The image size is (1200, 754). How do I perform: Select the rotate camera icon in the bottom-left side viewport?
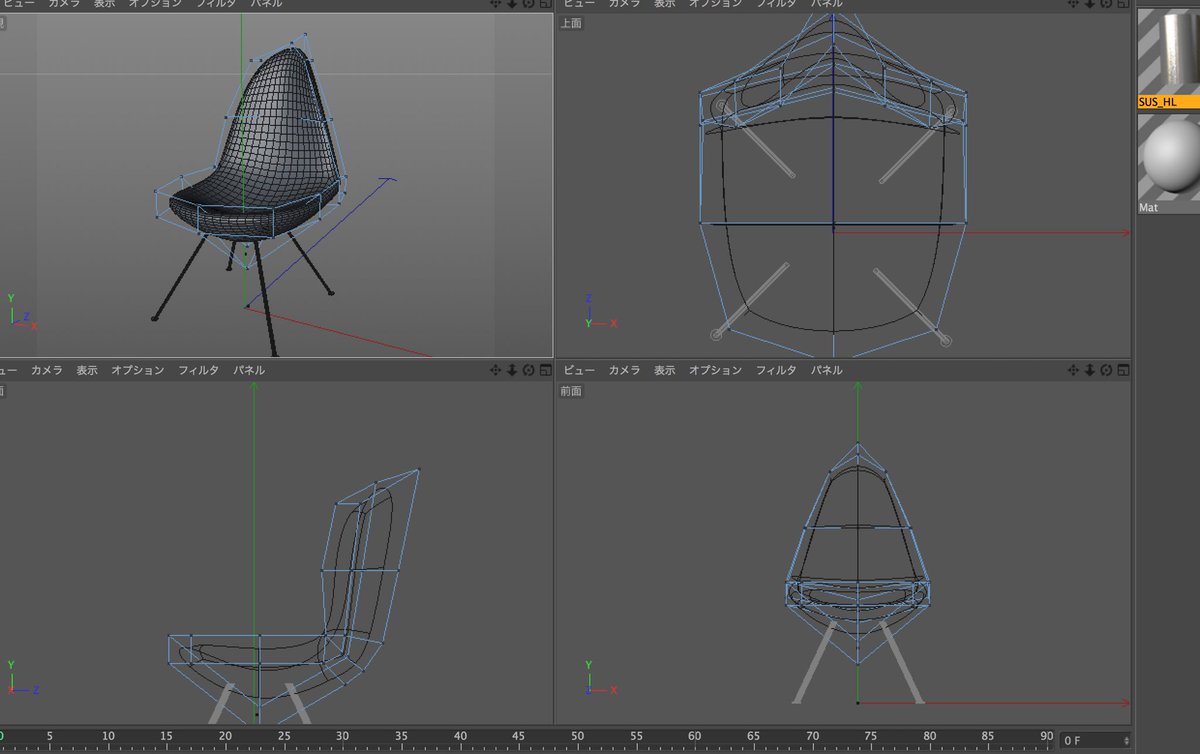pos(529,370)
